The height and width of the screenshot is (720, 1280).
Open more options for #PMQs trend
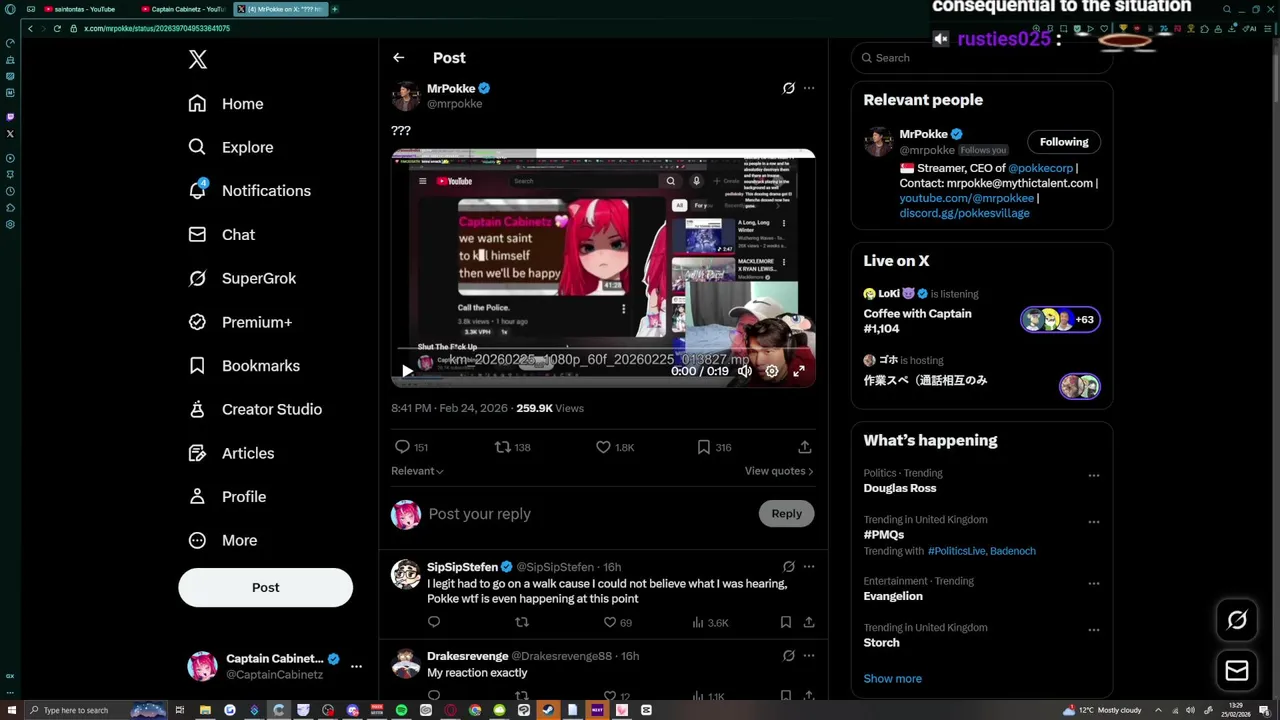[1094, 522]
